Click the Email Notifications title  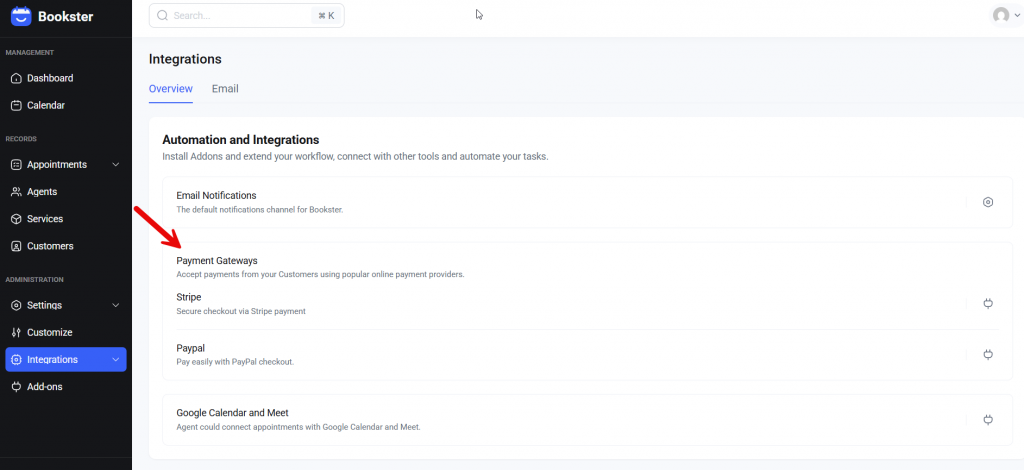pyautogui.click(x=216, y=195)
